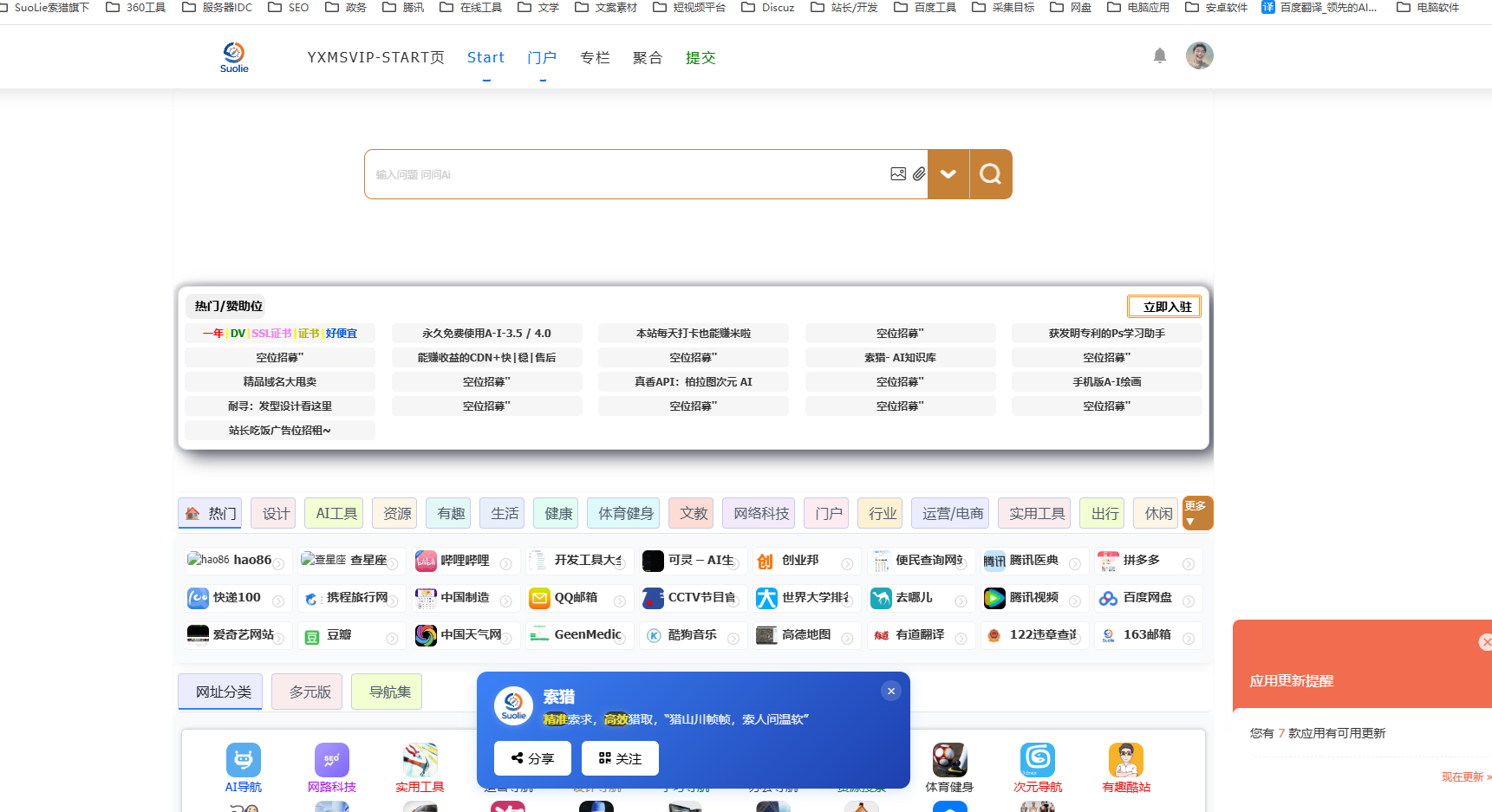
Task: Open the 豆瓣 green icon
Action: (312, 637)
